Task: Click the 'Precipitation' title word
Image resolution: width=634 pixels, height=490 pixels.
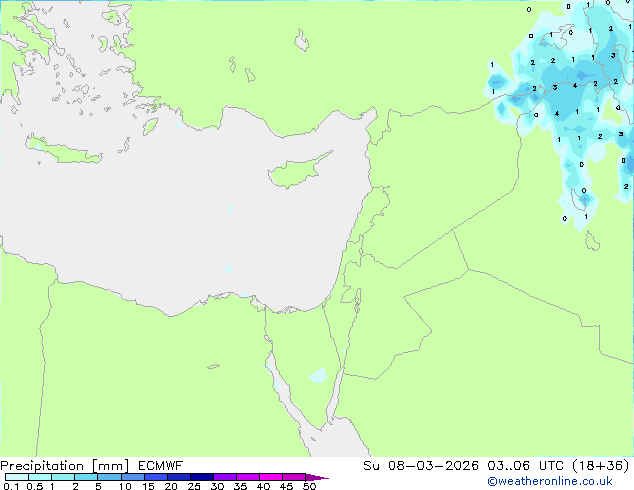Action: tap(42, 466)
